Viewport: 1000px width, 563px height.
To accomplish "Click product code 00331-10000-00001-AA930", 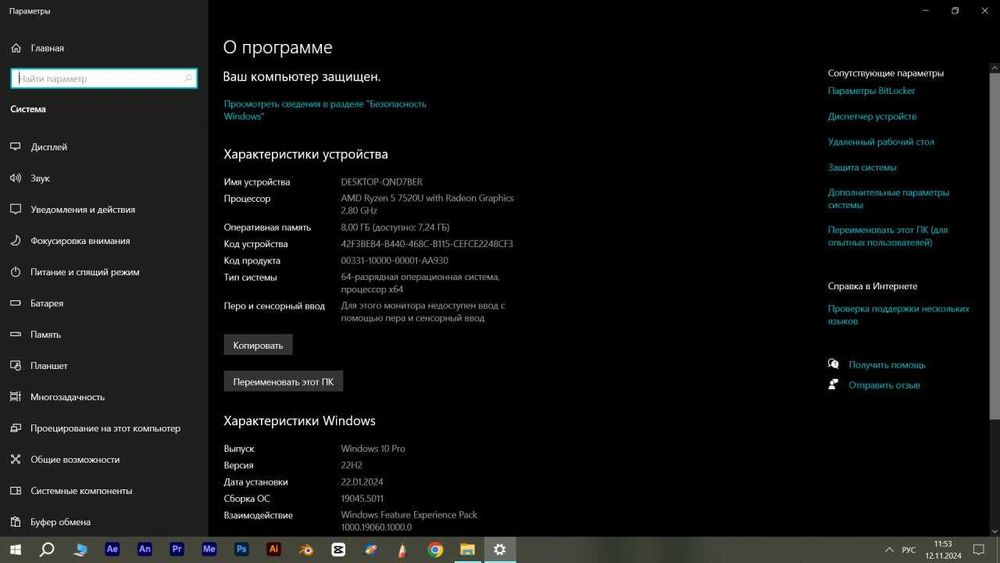I will click(394, 260).
